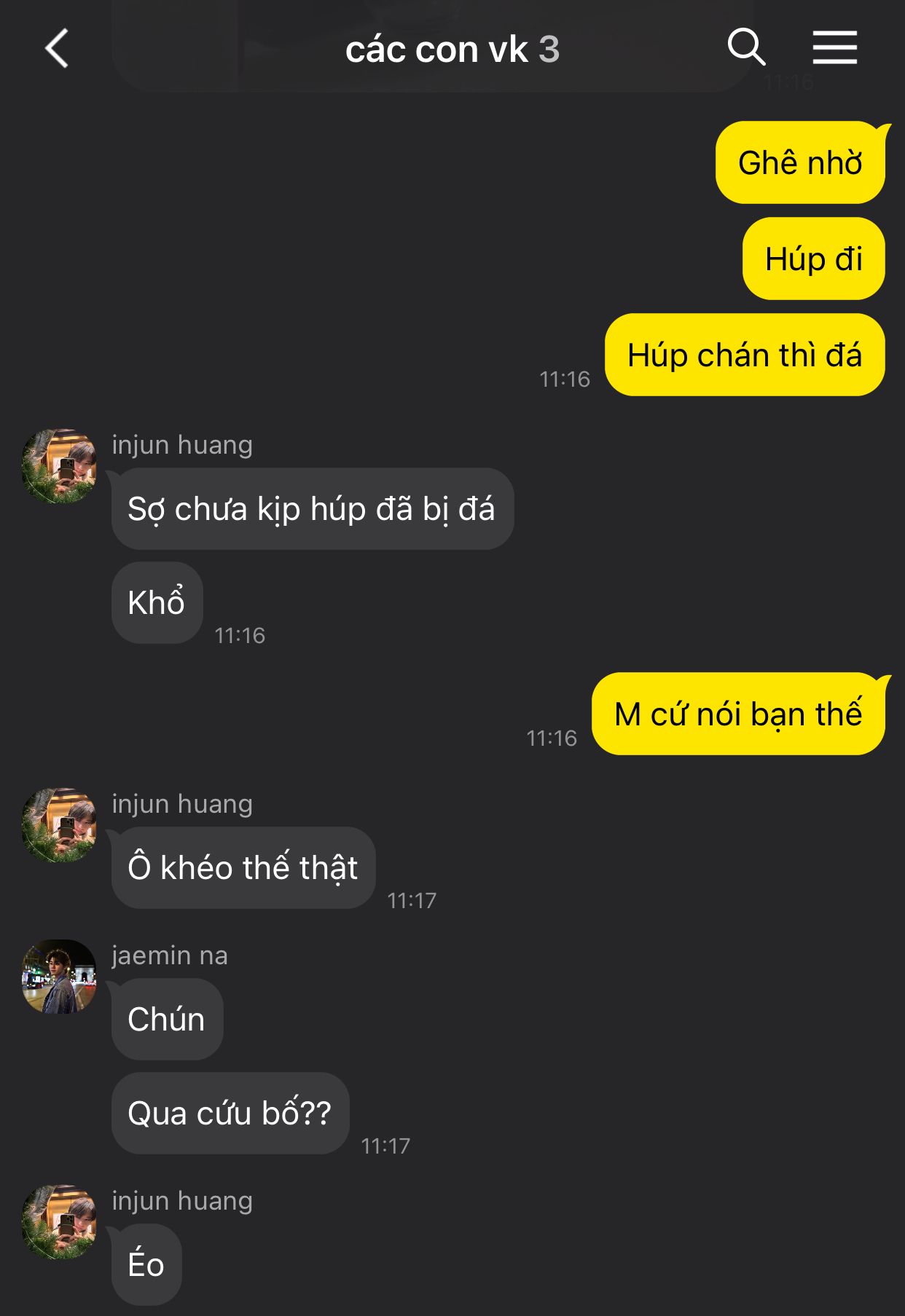The width and height of the screenshot is (905, 1316).
Task: Tap the 'Chún' message bubble
Action: [x=167, y=1019]
